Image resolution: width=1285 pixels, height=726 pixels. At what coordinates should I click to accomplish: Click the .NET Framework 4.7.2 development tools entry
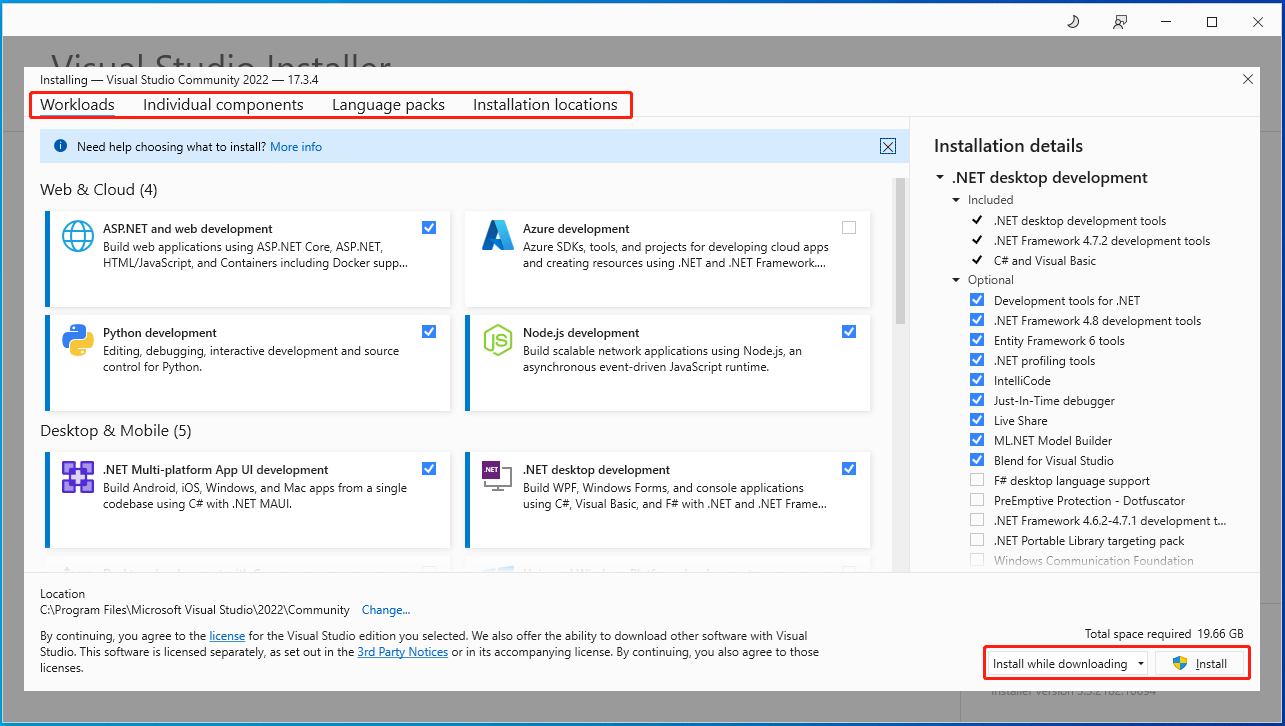pos(1102,240)
